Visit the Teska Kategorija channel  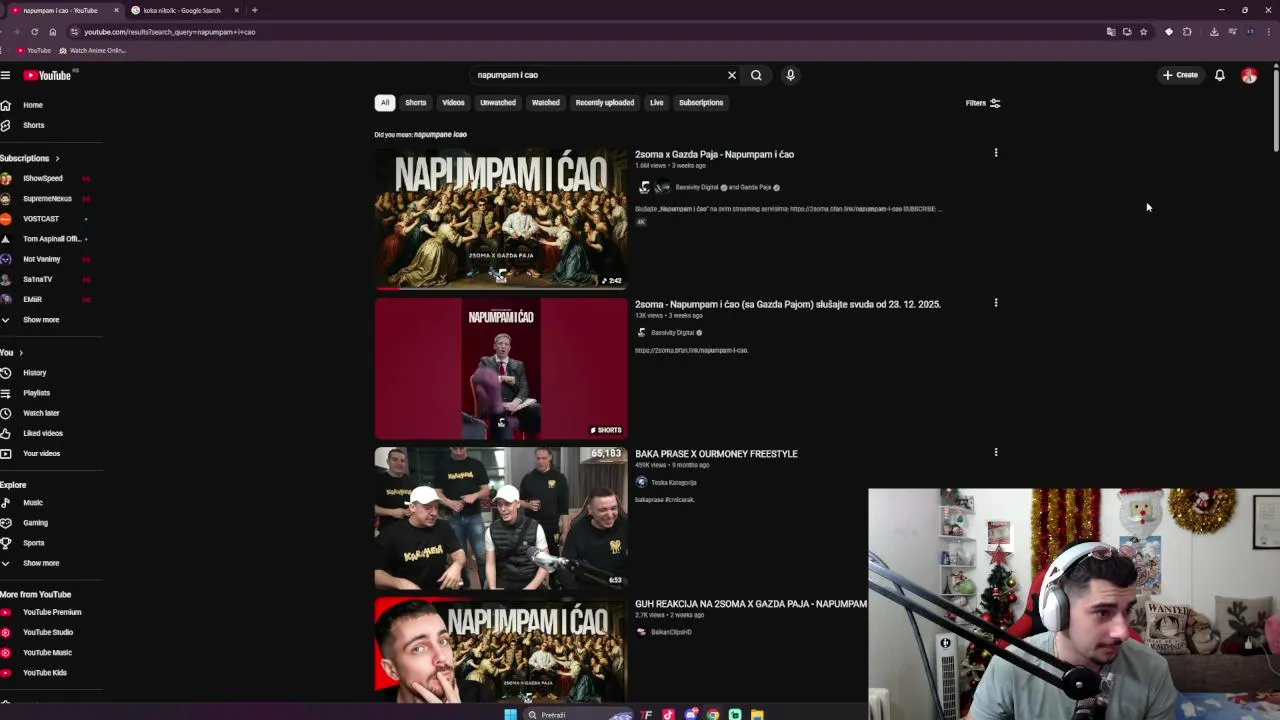coord(673,482)
